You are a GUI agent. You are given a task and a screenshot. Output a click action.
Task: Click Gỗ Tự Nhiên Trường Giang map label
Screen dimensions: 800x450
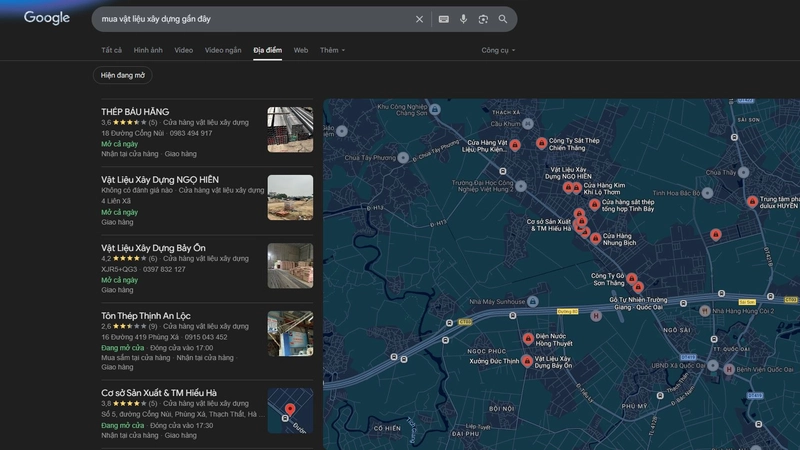(x=638, y=303)
